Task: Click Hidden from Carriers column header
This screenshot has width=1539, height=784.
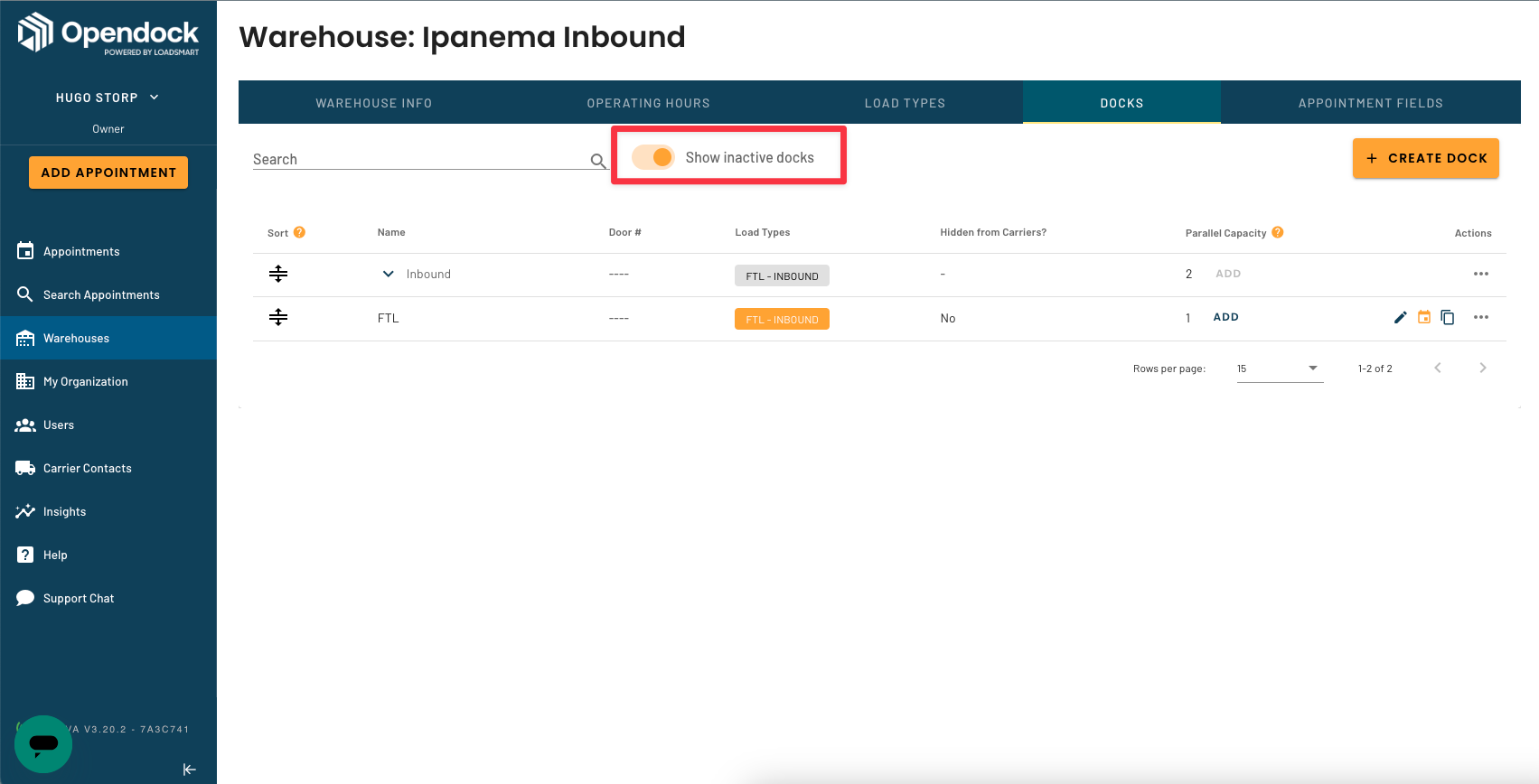Action: point(993,232)
